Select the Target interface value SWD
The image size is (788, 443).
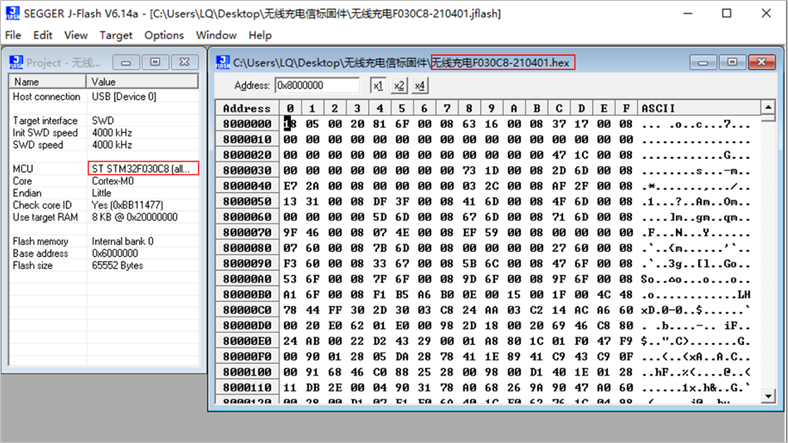(103, 121)
